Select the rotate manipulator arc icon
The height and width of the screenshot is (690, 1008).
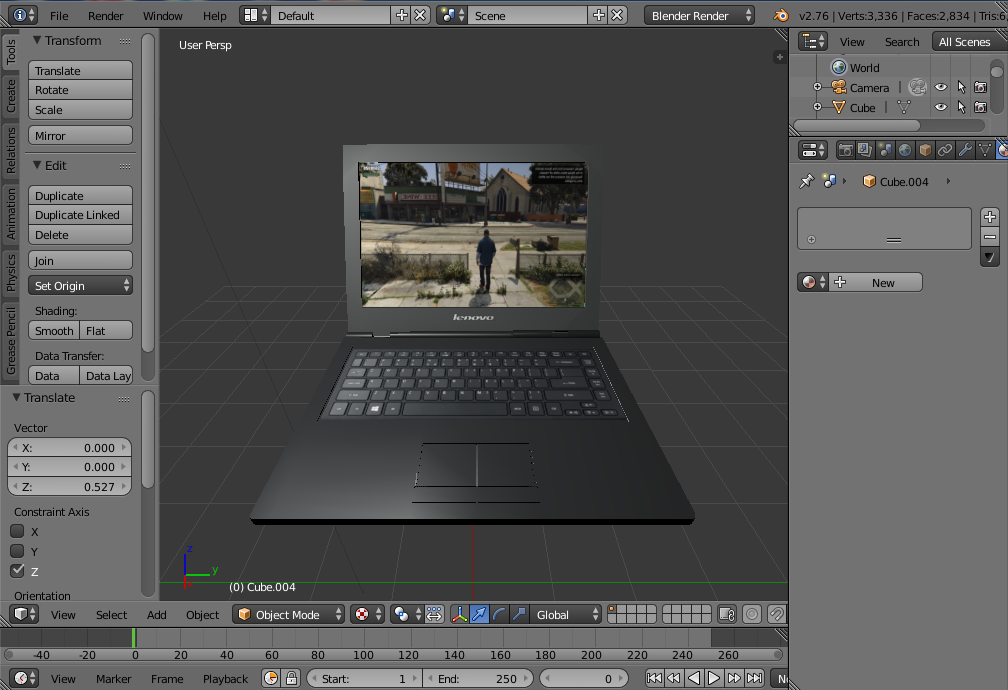(x=499, y=614)
